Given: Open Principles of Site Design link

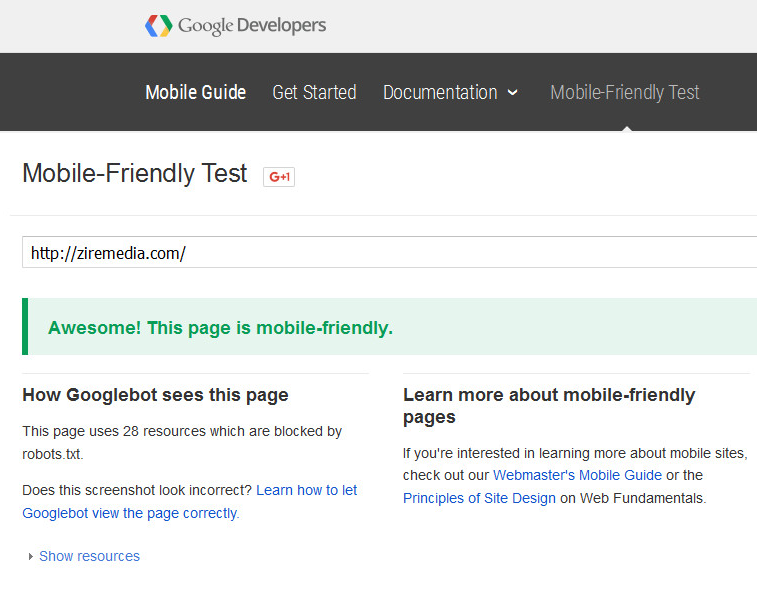Looking at the screenshot, I should 479,498.
